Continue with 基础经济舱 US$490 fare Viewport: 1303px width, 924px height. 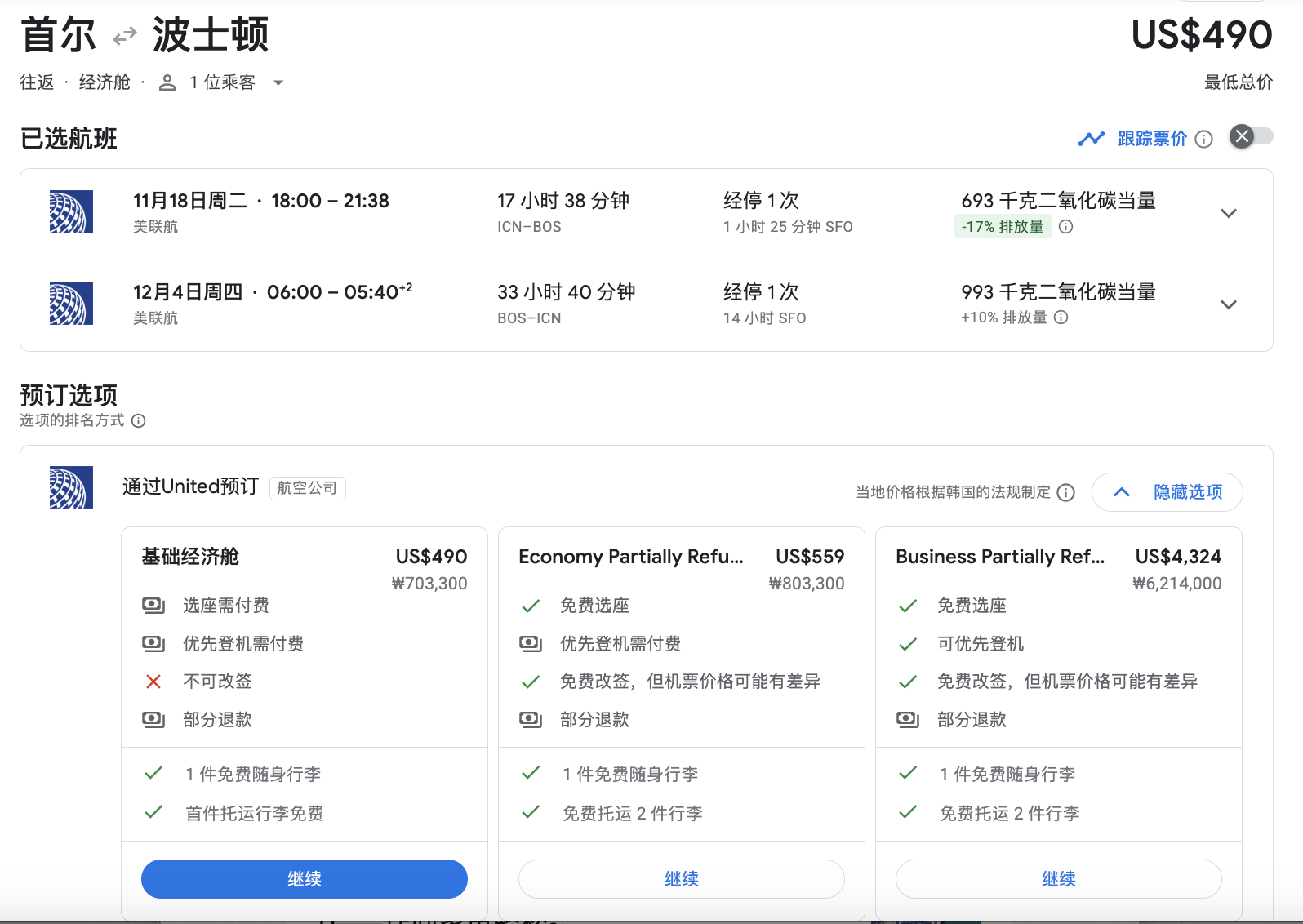pos(305,879)
